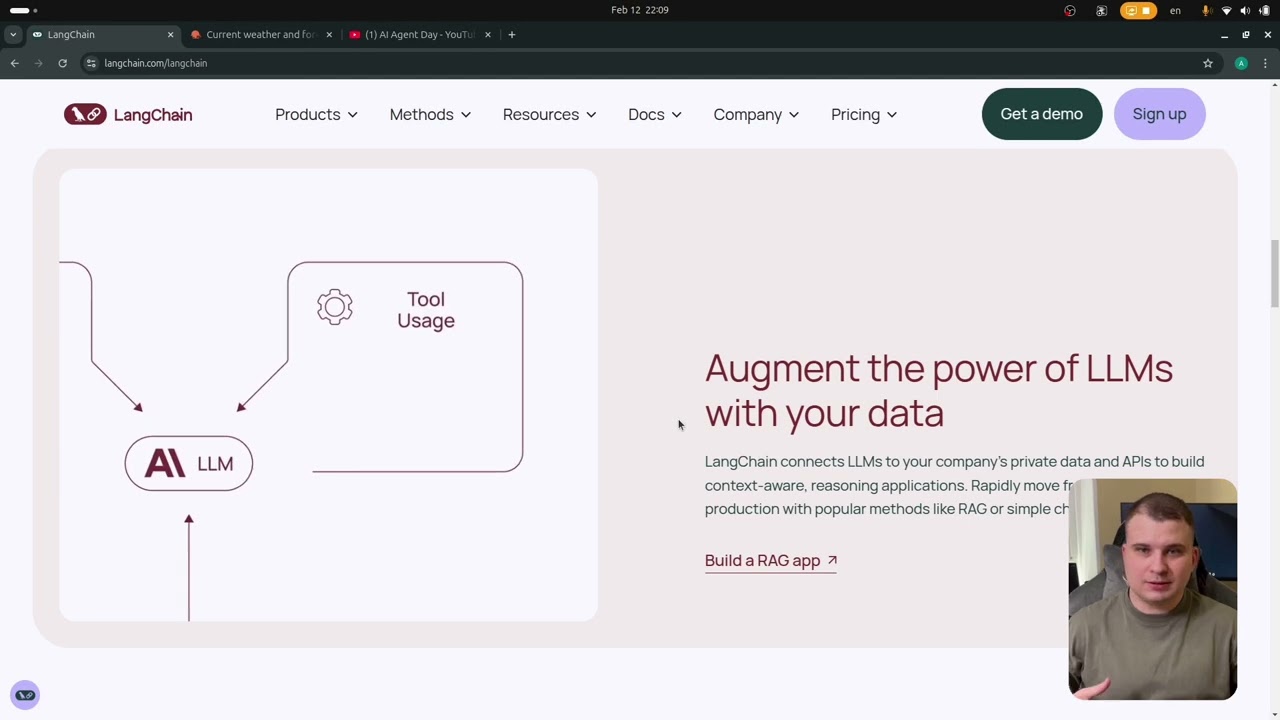
Task: Click the webcam video overlay thumbnail
Action: point(1153,589)
